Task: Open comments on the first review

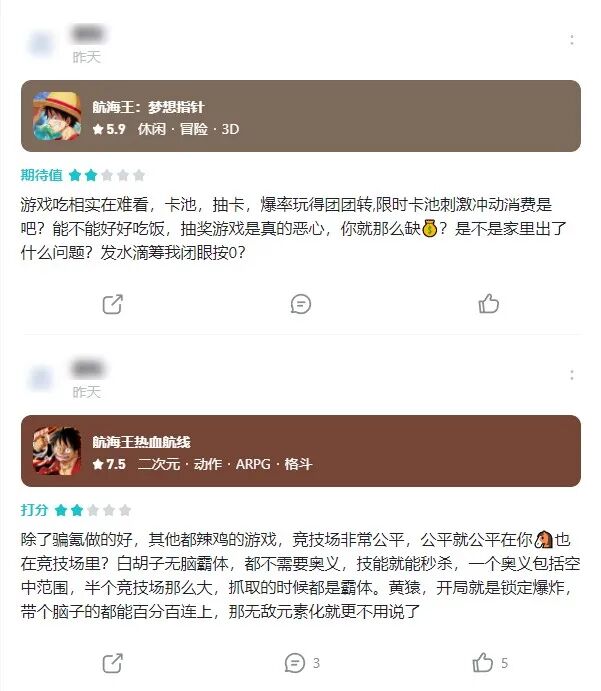Action: [301, 304]
